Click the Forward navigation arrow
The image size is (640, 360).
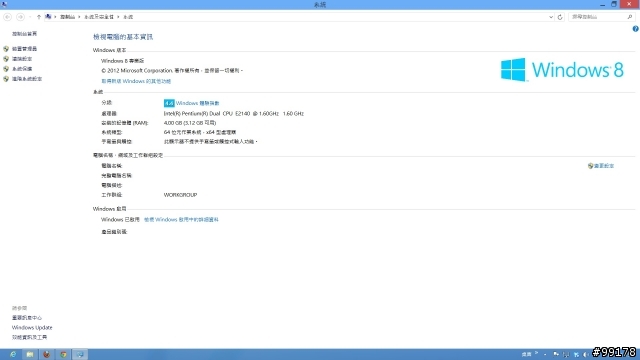click(20, 17)
